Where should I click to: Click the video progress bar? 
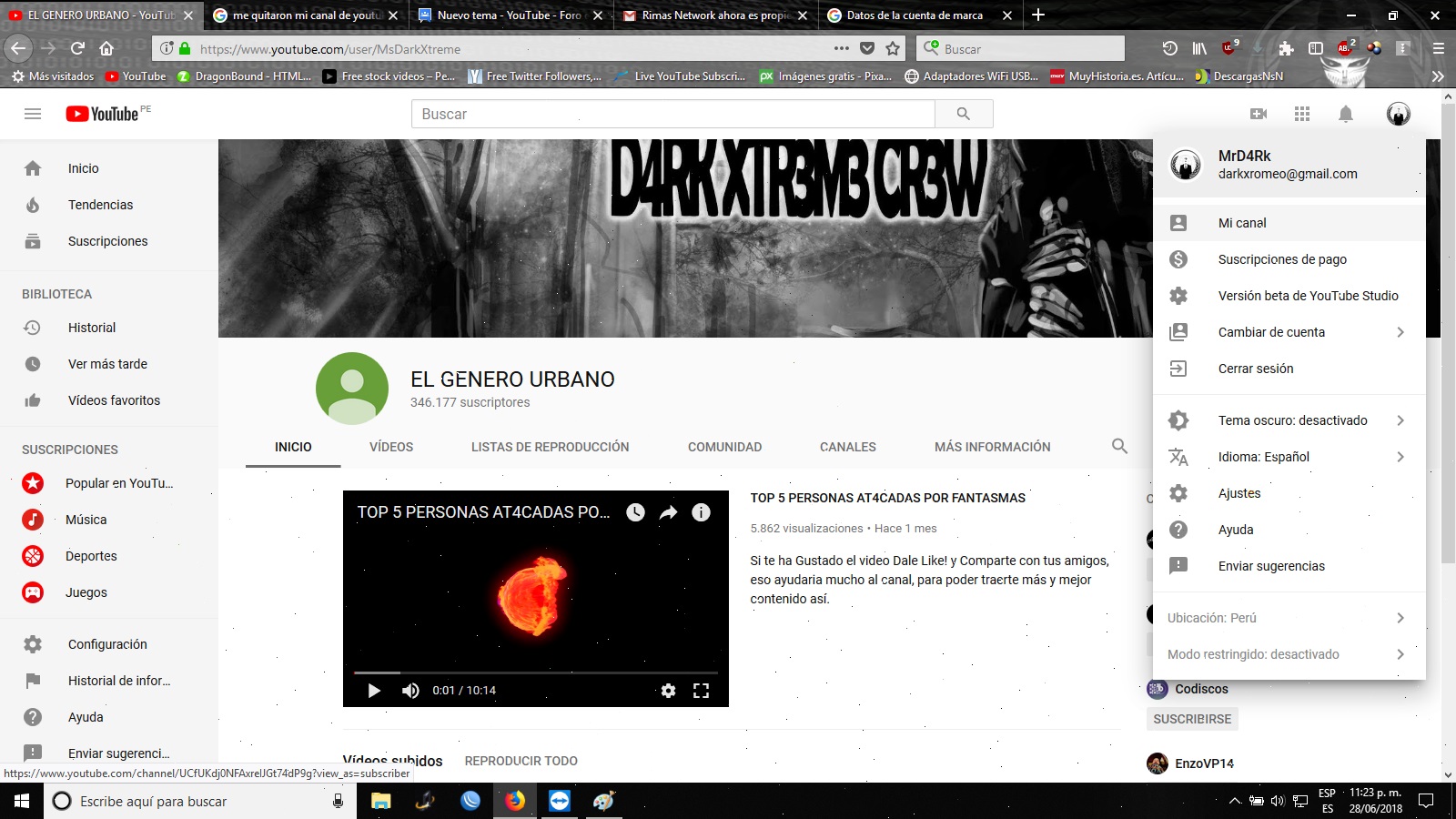coord(536,672)
